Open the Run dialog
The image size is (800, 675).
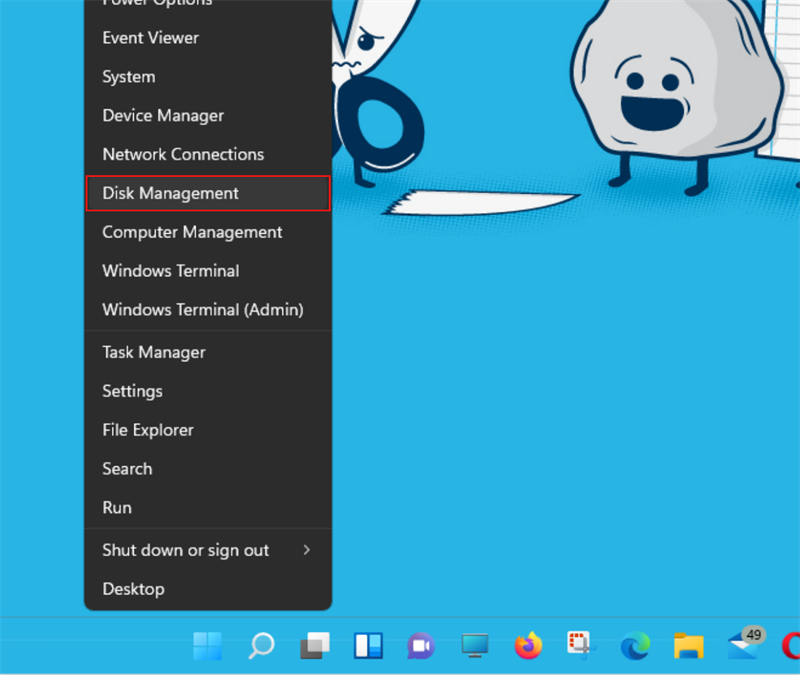[116, 507]
